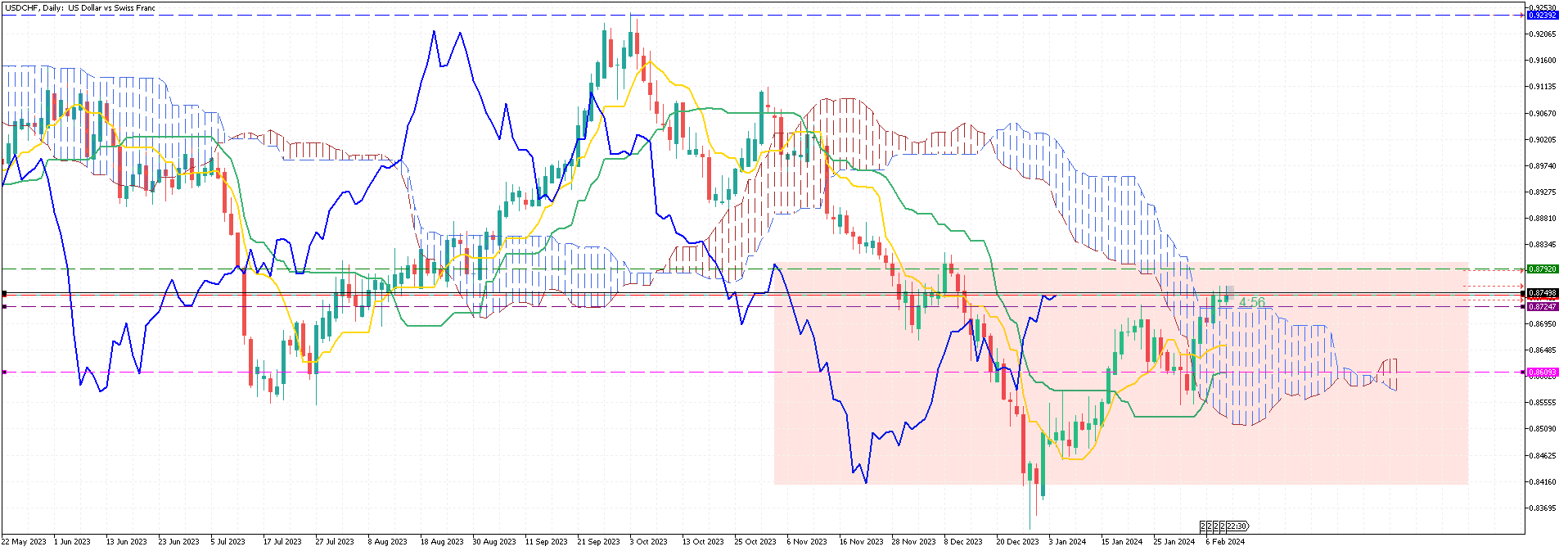Screen dimensions: 1568x551
Task: Click the 13 Jun 2023 date label
Action: click(127, 541)
